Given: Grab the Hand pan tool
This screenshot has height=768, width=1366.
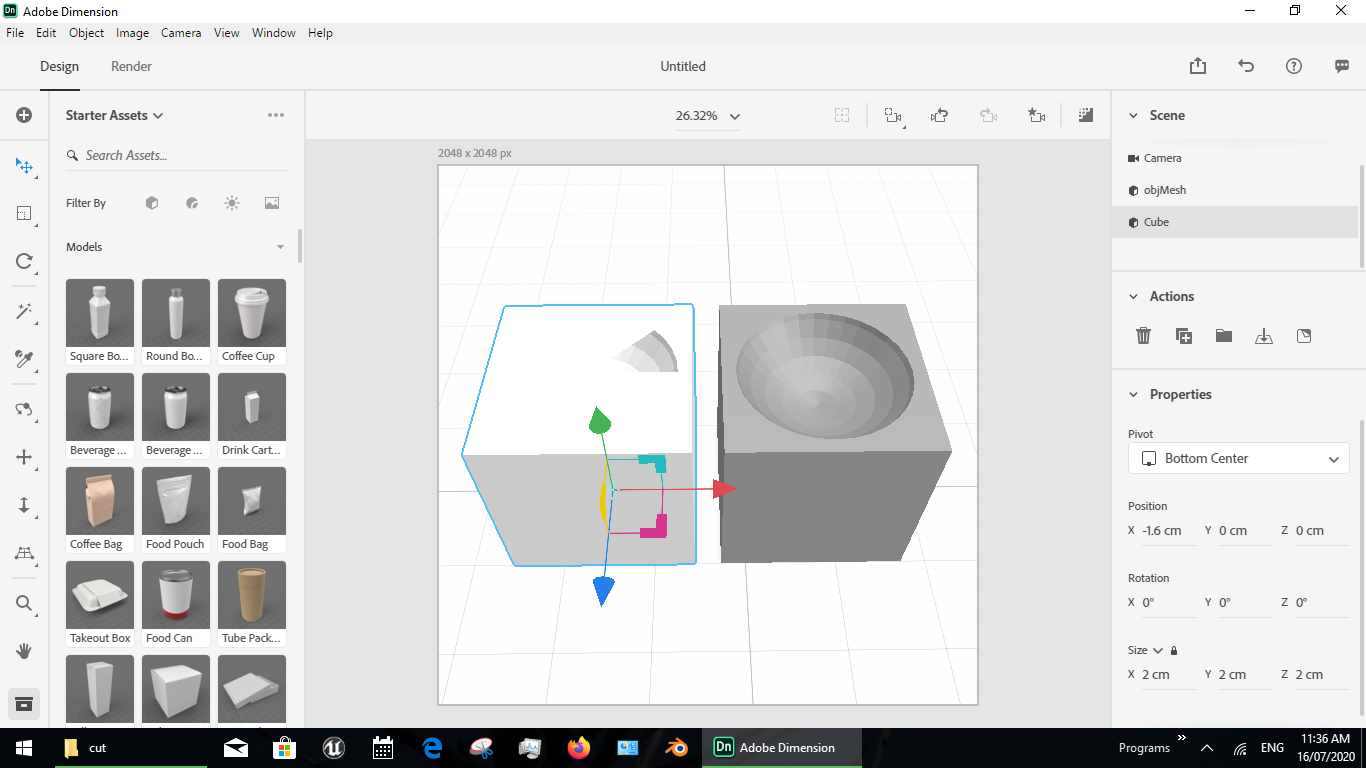Looking at the screenshot, I should tap(24, 651).
